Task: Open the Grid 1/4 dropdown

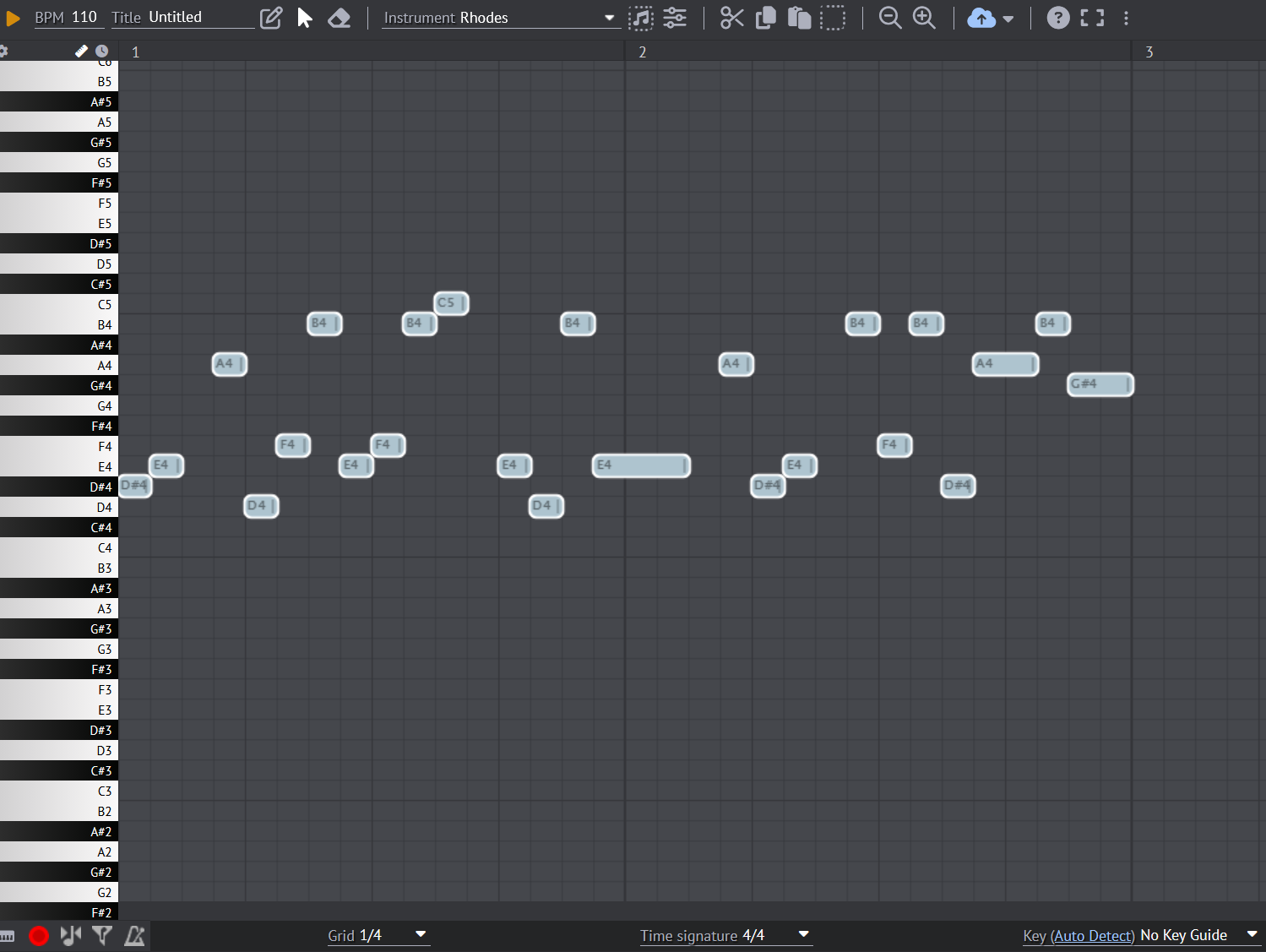Action: point(378,935)
